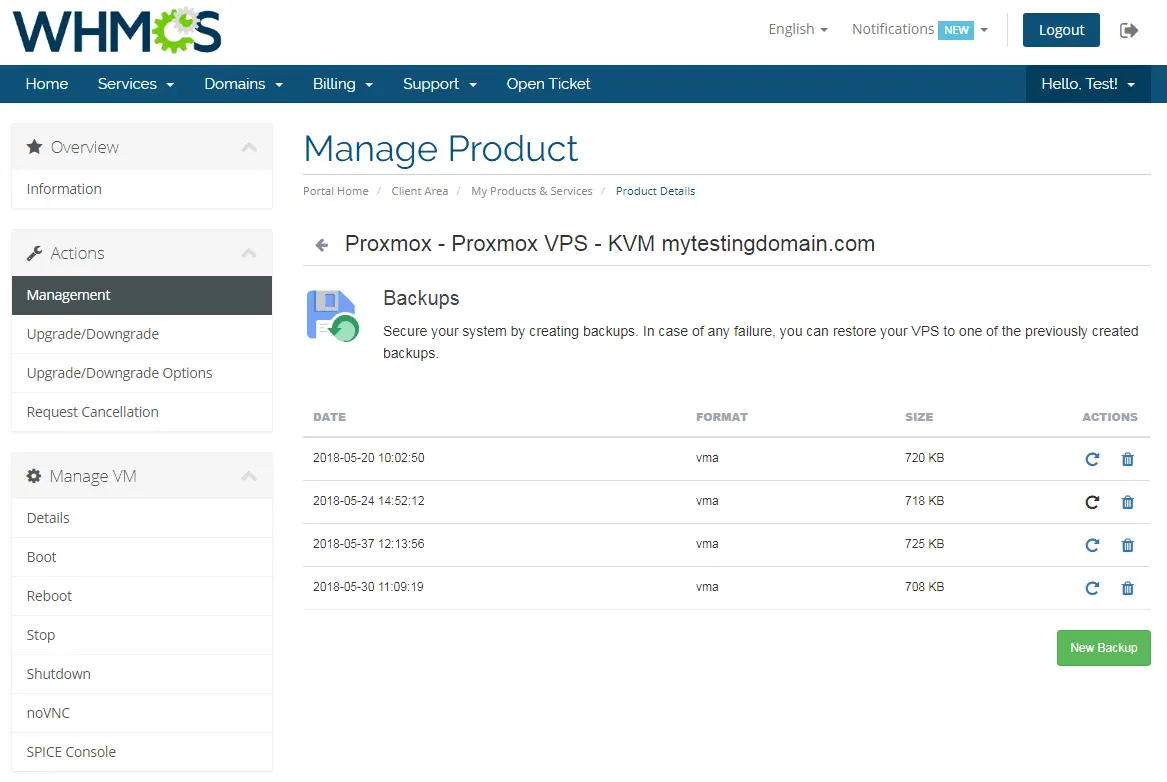Image resolution: width=1167 pixels, height=782 pixels.
Task: Click the date 2018-05-30 11:09:19
Action: click(368, 587)
